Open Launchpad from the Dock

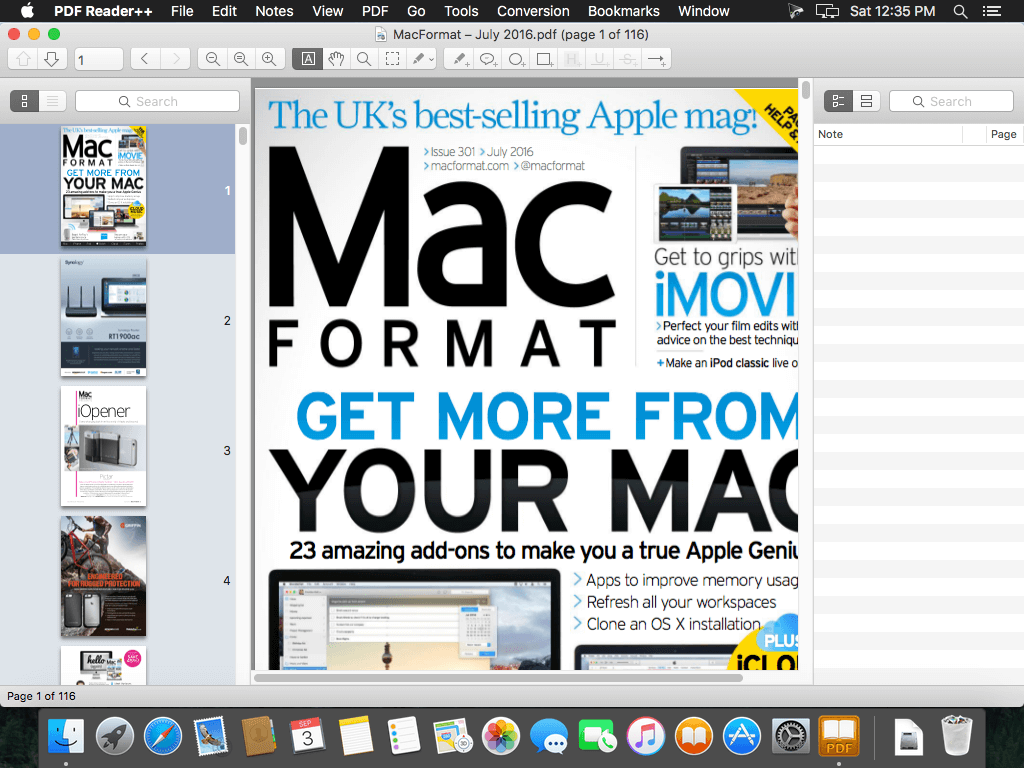tap(114, 736)
